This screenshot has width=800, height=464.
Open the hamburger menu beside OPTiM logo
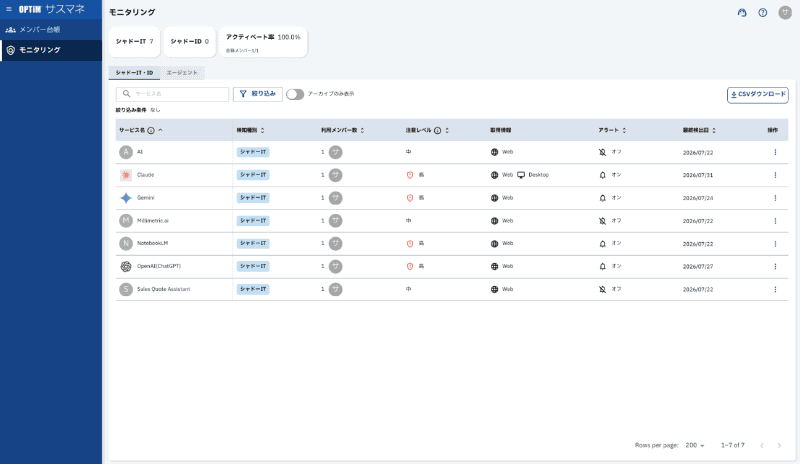(x=9, y=9)
